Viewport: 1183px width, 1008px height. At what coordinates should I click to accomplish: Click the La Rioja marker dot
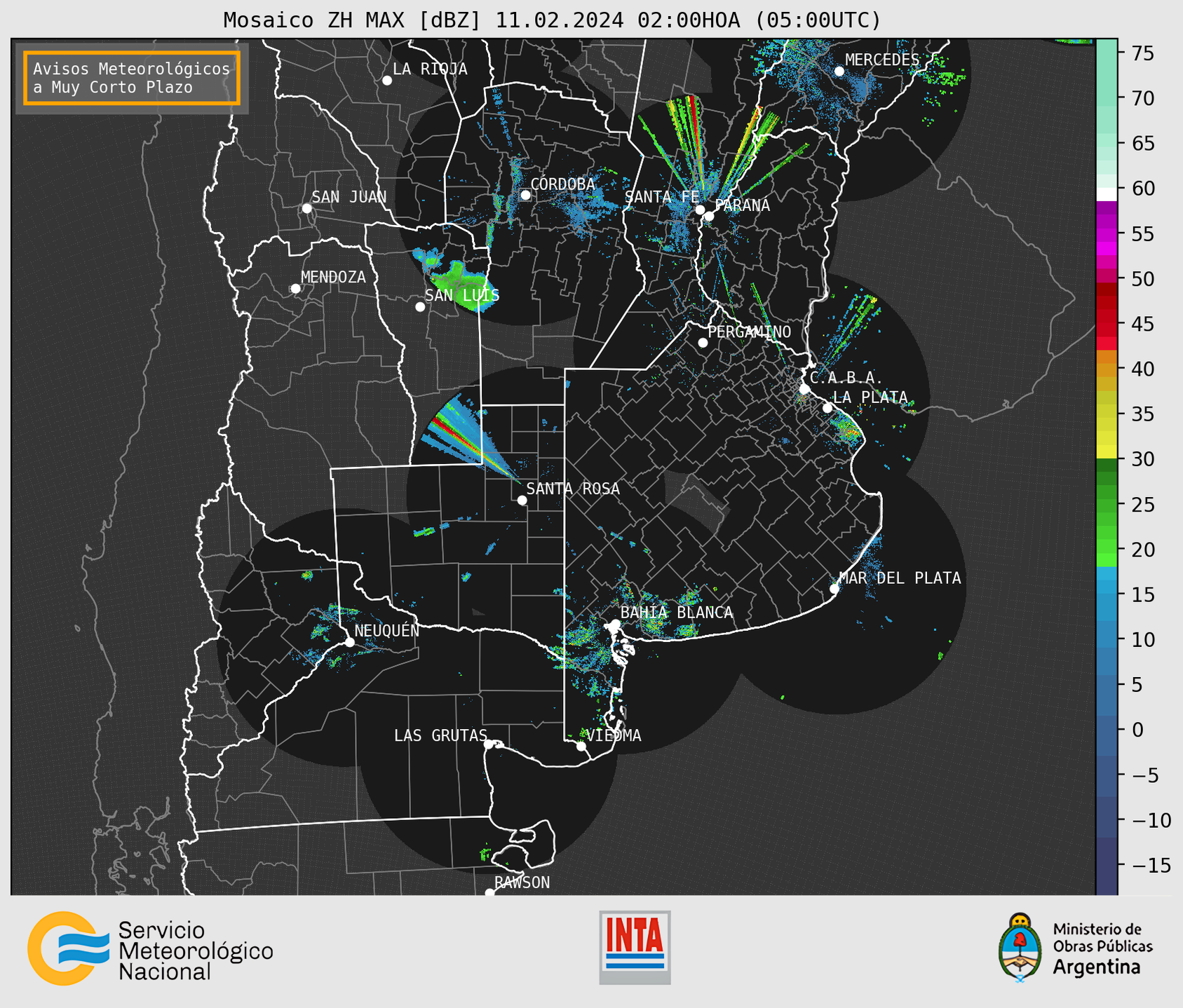click(386, 81)
